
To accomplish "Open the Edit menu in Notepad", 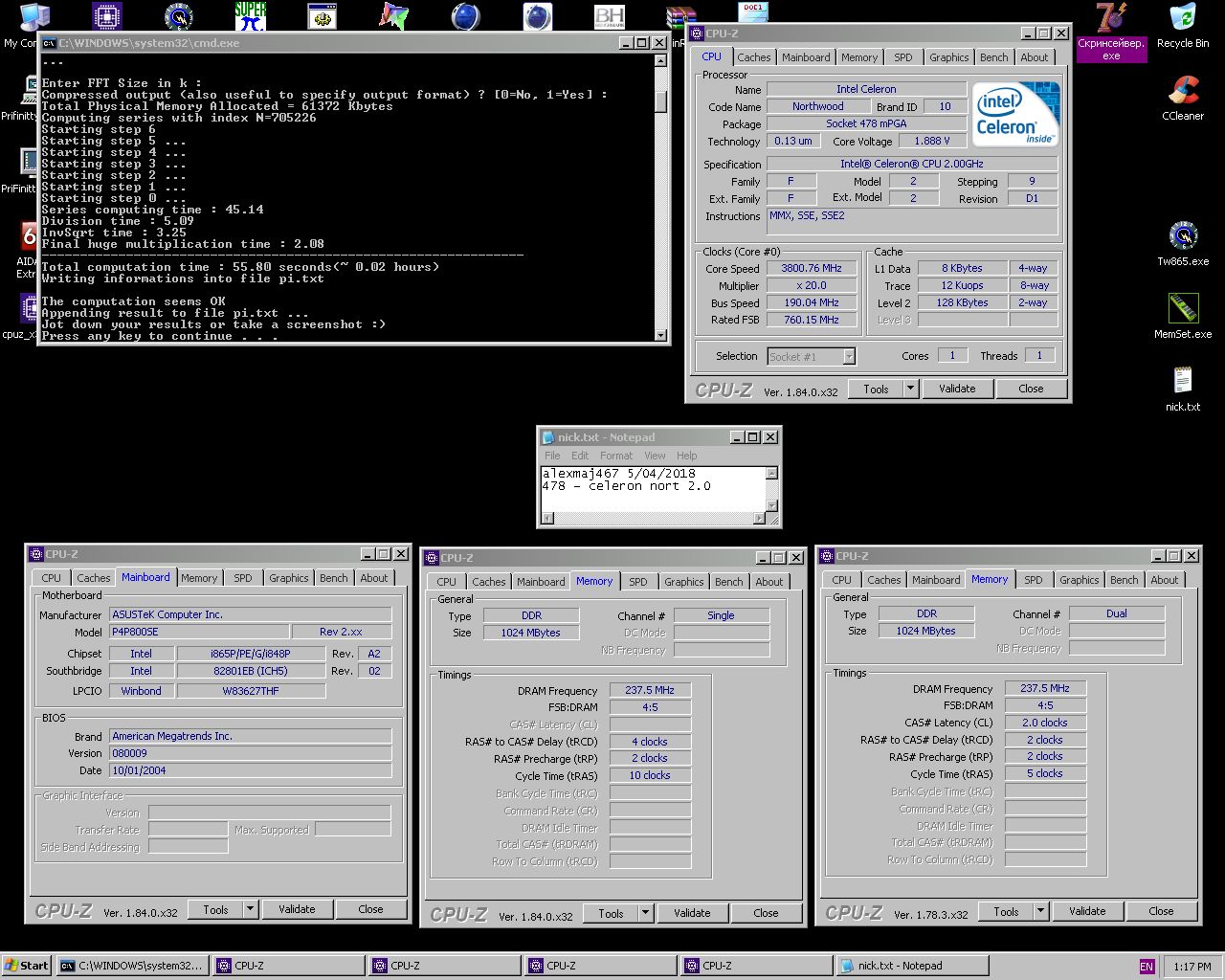I will tap(580, 456).
